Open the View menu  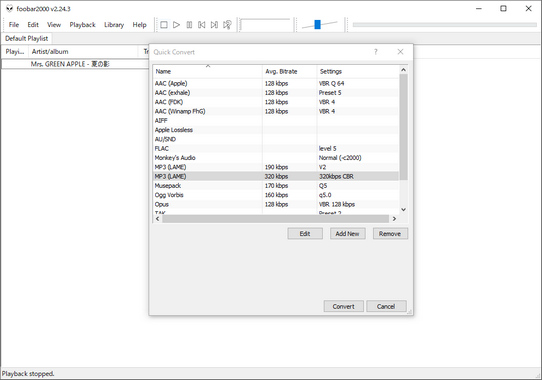coord(54,25)
